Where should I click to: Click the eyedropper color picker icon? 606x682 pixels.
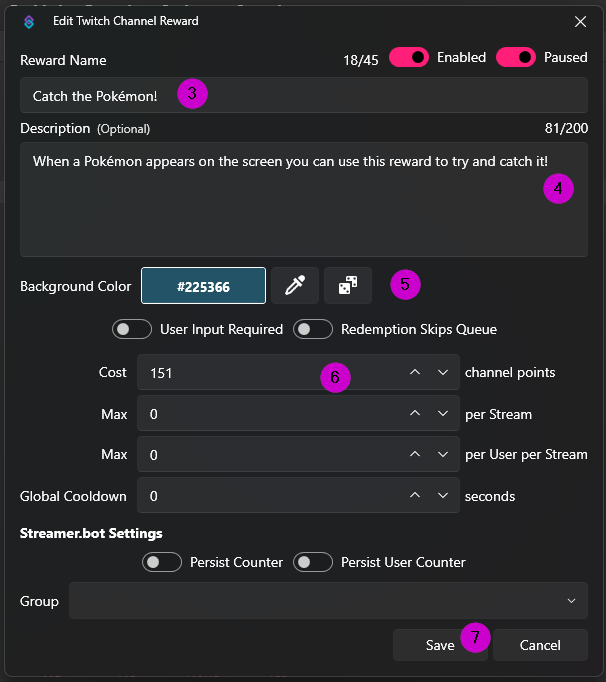pyautogui.click(x=295, y=286)
